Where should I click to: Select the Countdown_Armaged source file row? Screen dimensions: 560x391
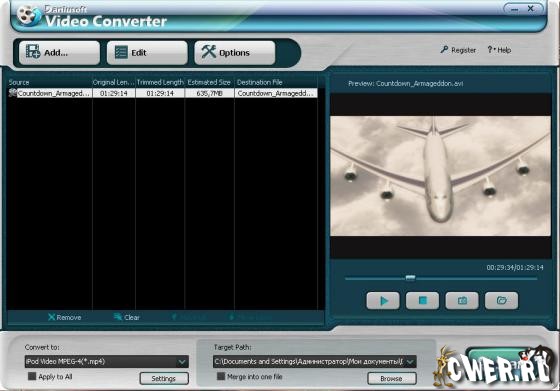tap(163, 93)
